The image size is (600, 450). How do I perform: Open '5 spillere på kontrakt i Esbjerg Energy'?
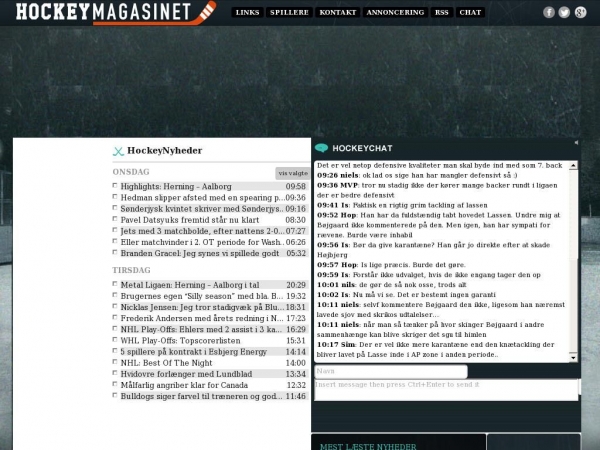[x=194, y=352]
